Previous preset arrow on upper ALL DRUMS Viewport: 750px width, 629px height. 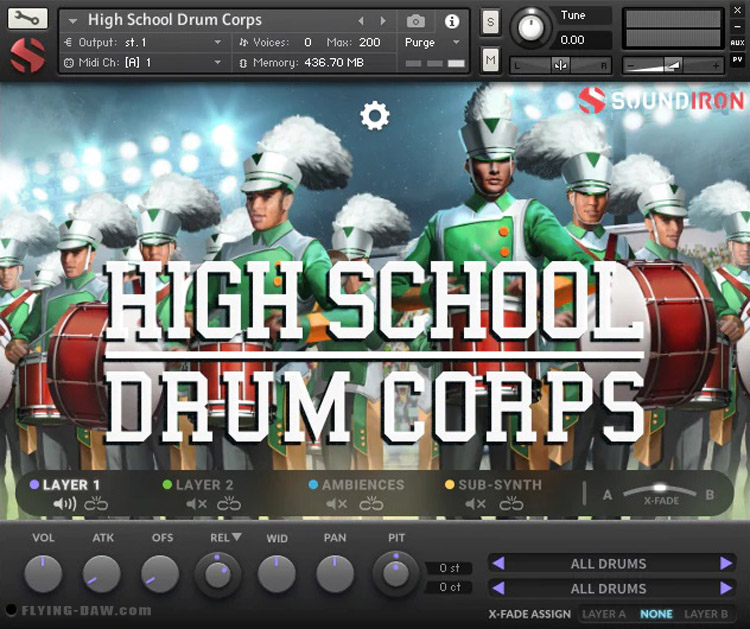[x=498, y=563]
